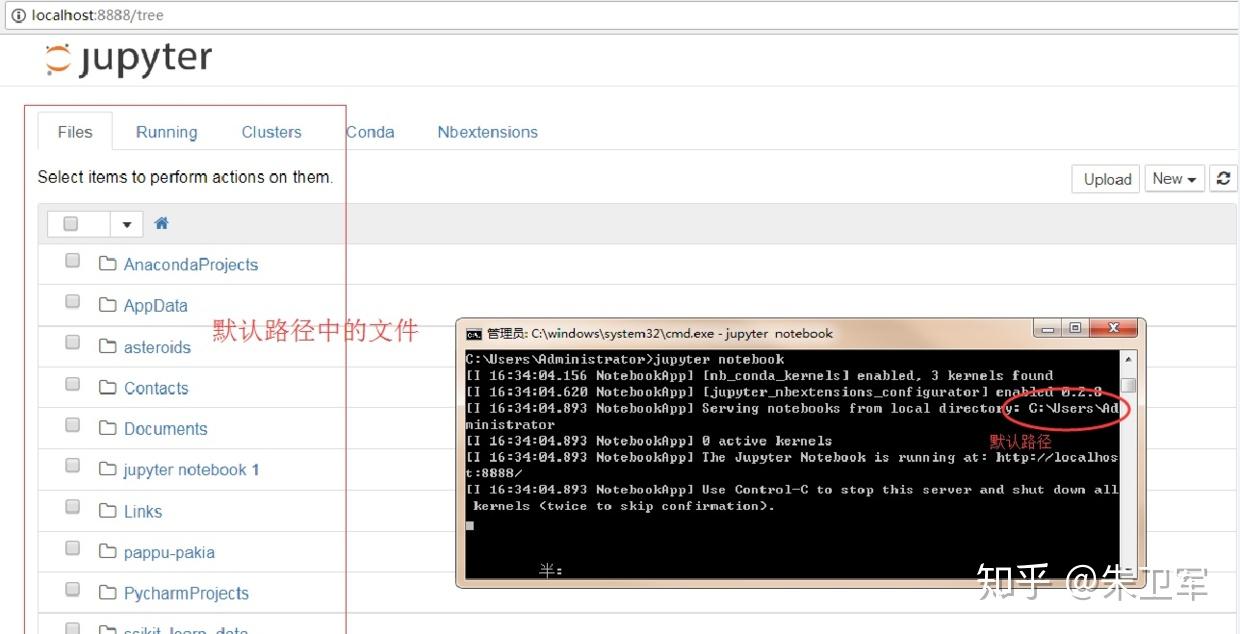Open the jupyter notebook 1 folder
The width and height of the screenshot is (1240, 634).
point(190,470)
